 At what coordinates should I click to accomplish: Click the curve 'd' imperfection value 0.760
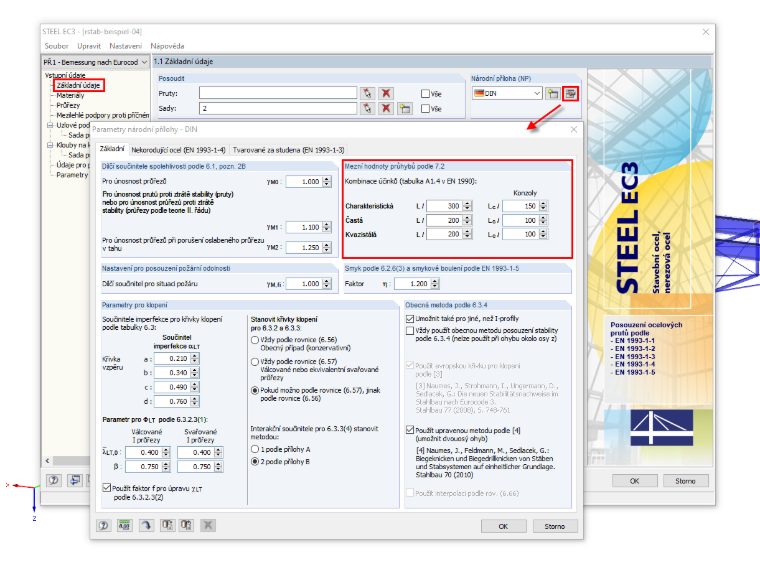click(x=172, y=402)
